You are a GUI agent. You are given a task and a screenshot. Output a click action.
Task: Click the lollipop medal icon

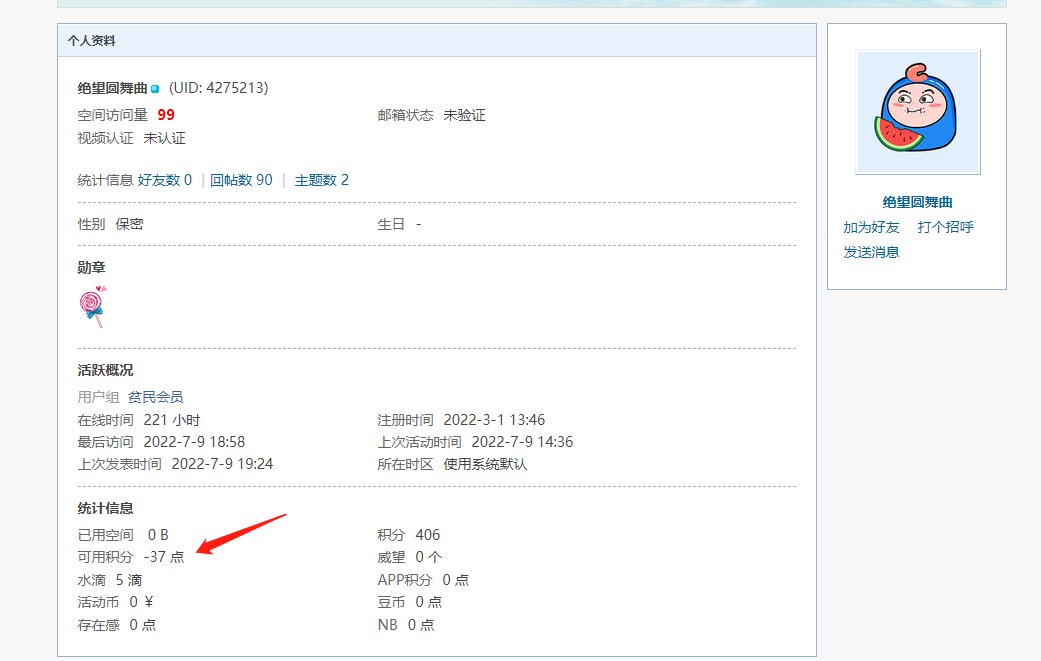[x=93, y=307]
